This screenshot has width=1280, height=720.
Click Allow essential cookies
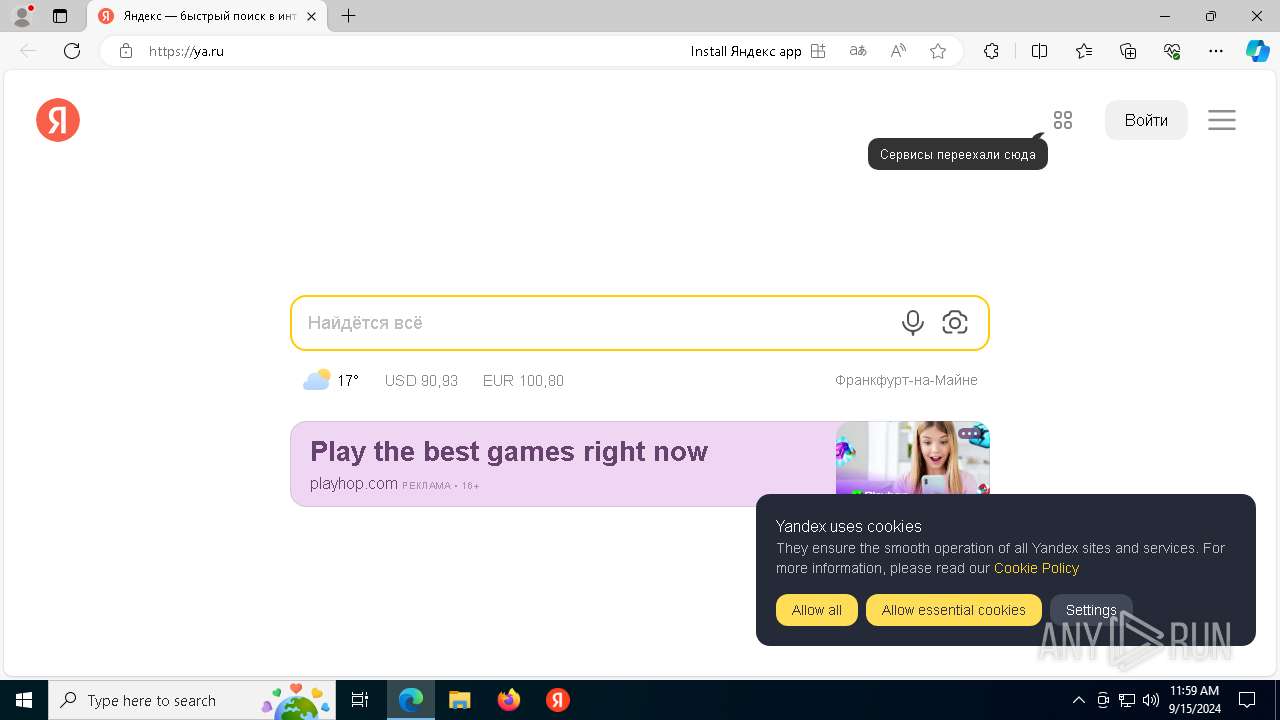tap(954, 610)
